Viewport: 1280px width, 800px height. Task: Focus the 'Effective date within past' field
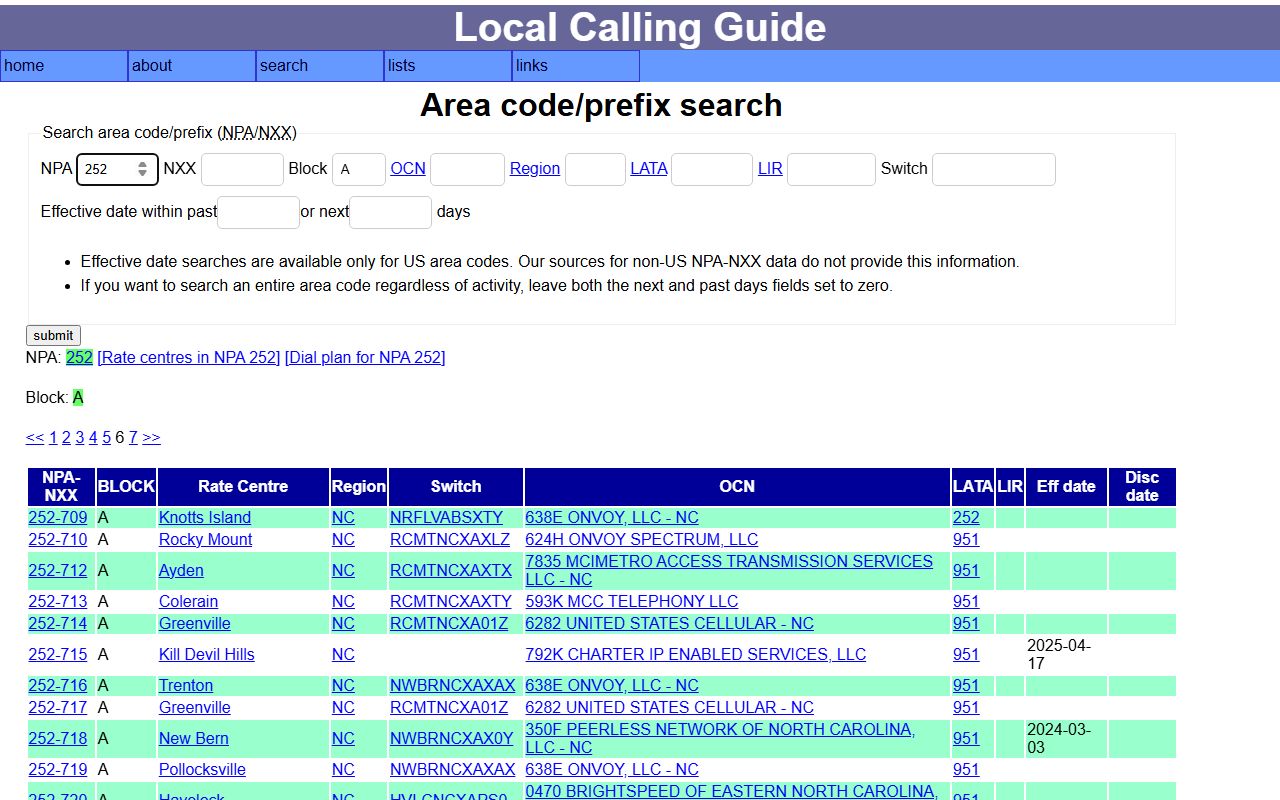(258, 212)
